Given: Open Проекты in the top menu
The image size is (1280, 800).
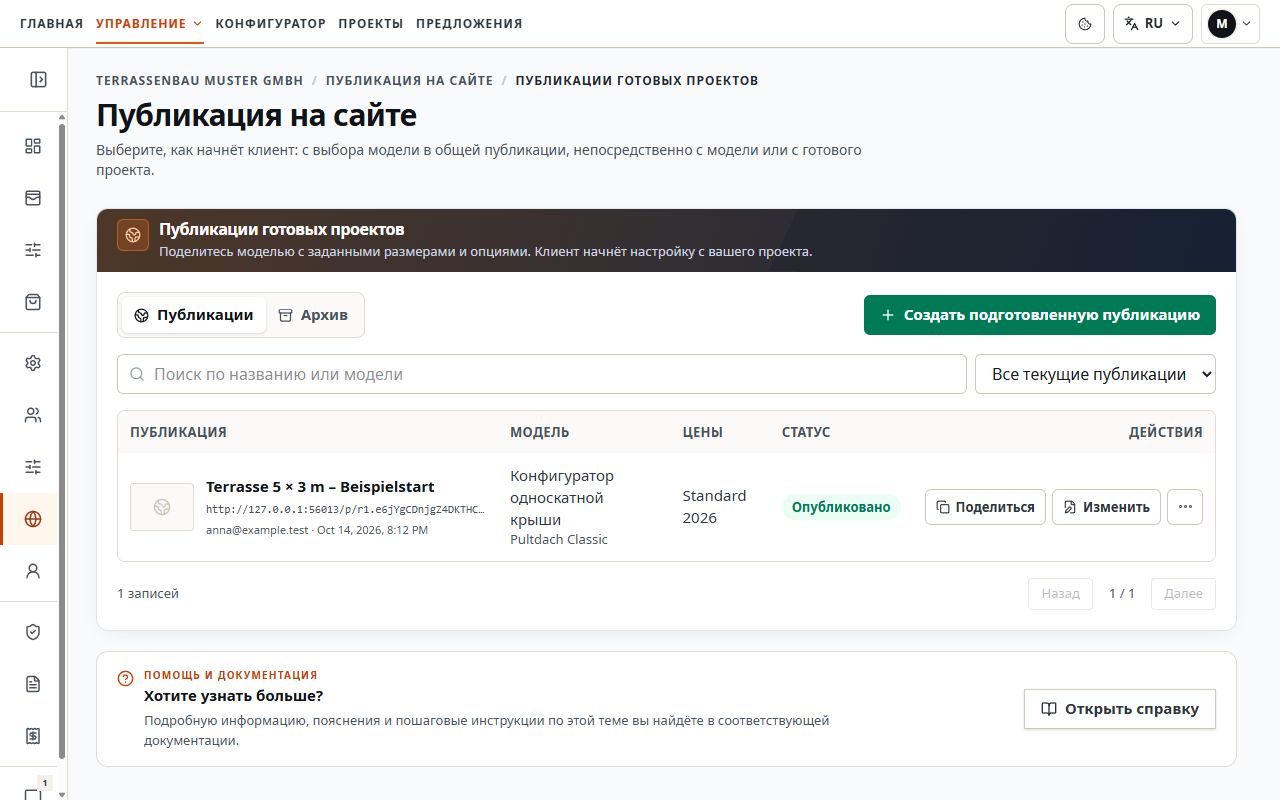Looking at the screenshot, I should pos(371,23).
